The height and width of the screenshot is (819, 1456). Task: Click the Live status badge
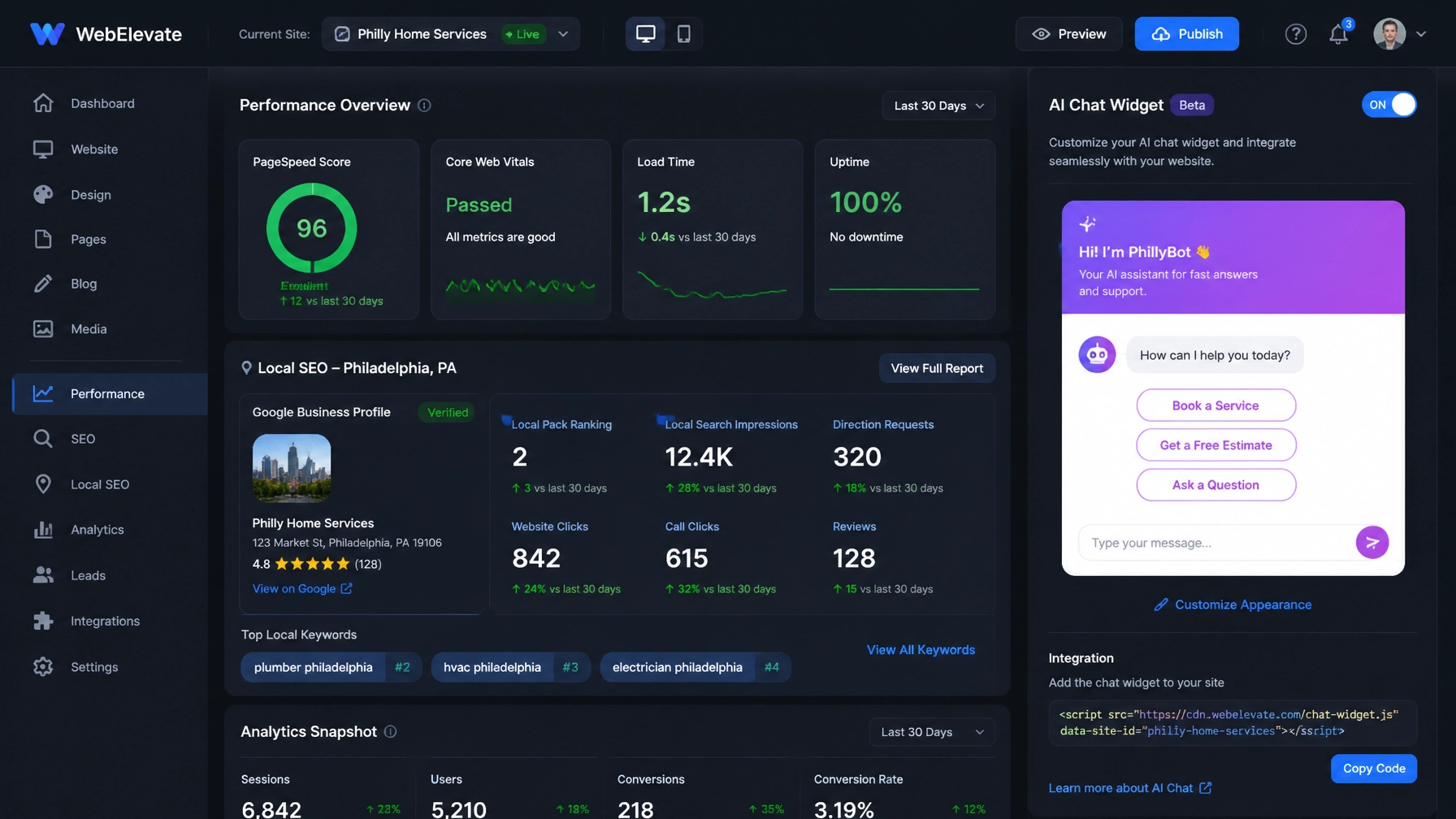click(x=524, y=34)
